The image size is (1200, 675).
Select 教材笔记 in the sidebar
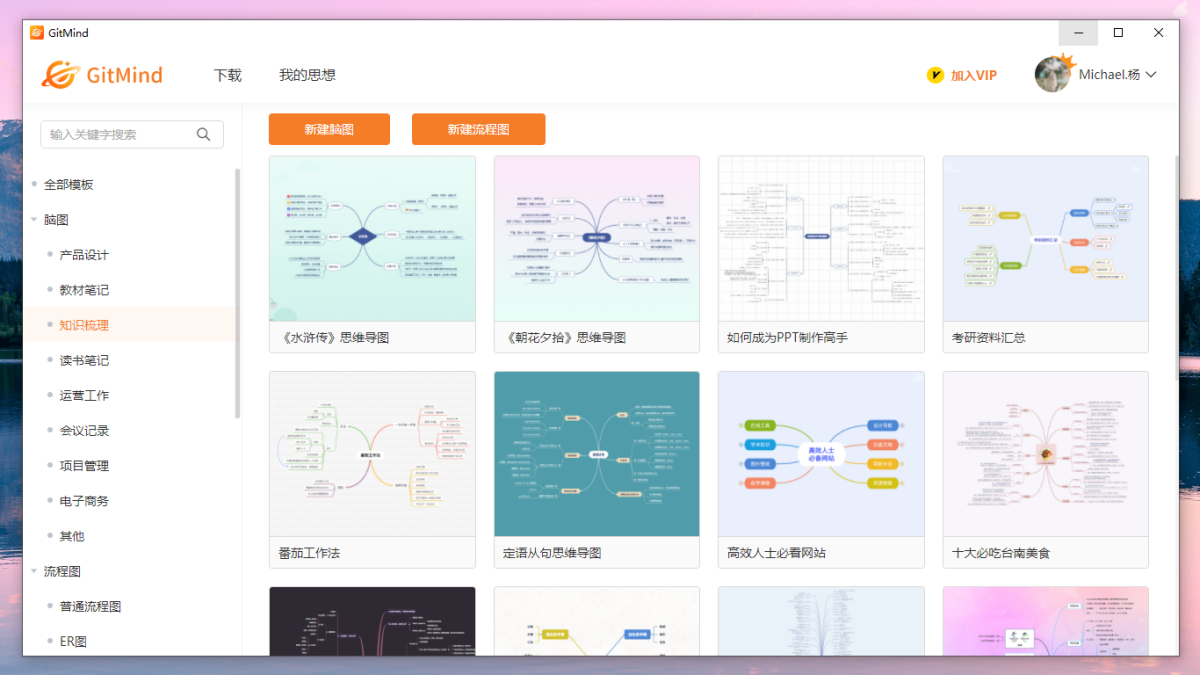(x=84, y=290)
